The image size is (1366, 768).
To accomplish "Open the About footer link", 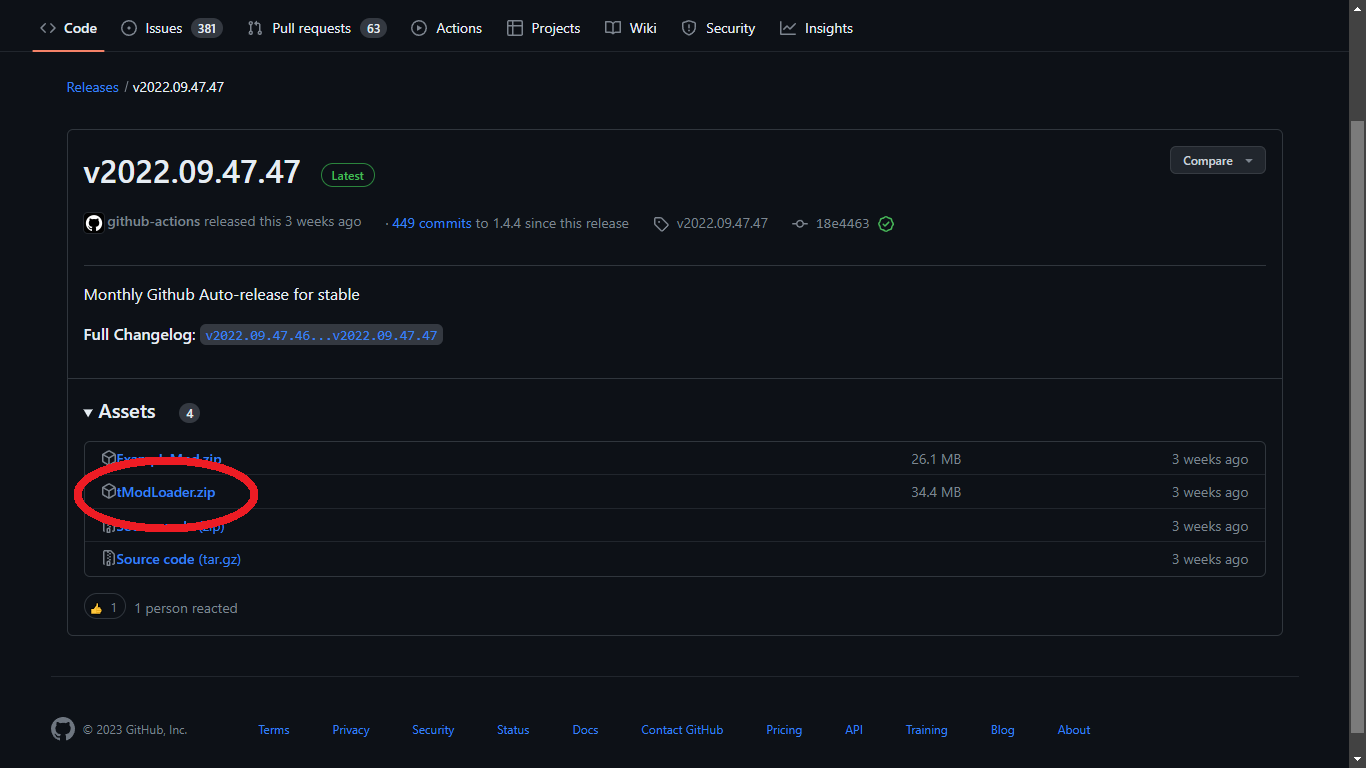I will pyautogui.click(x=1074, y=730).
